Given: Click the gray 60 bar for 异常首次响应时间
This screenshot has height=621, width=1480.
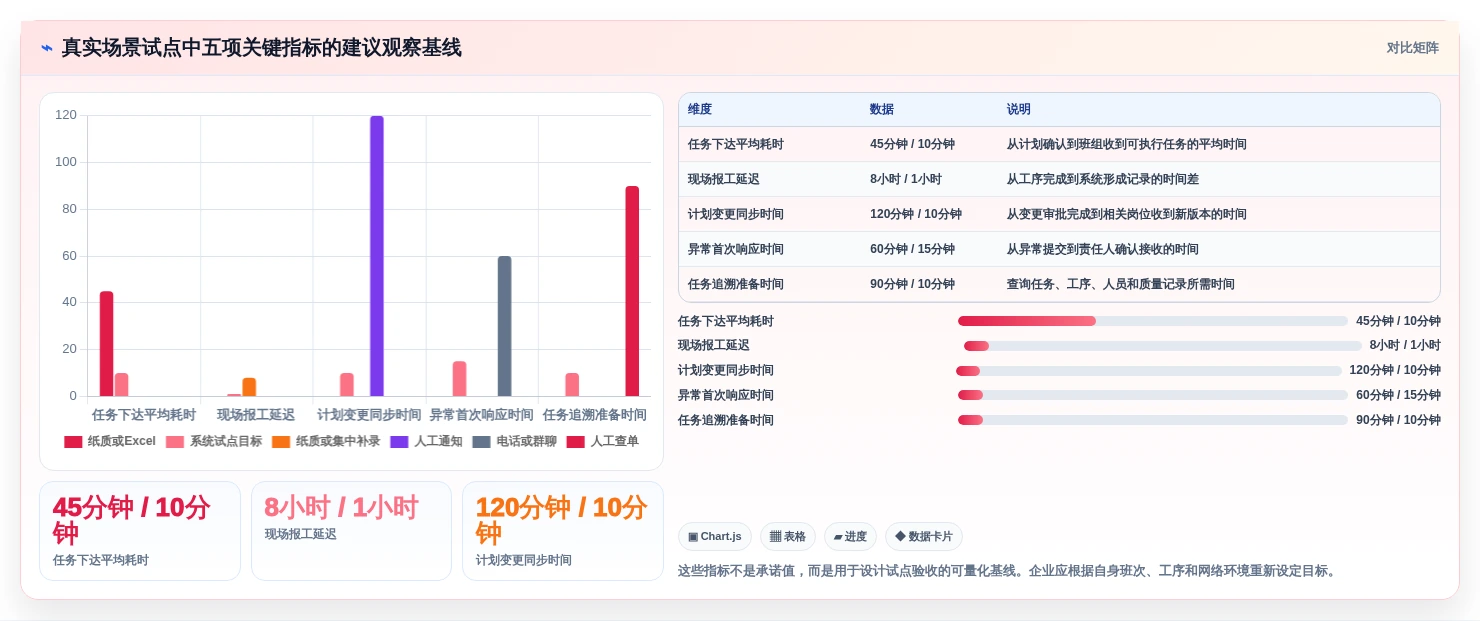Looking at the screenshot, I should tap(505, 326).
